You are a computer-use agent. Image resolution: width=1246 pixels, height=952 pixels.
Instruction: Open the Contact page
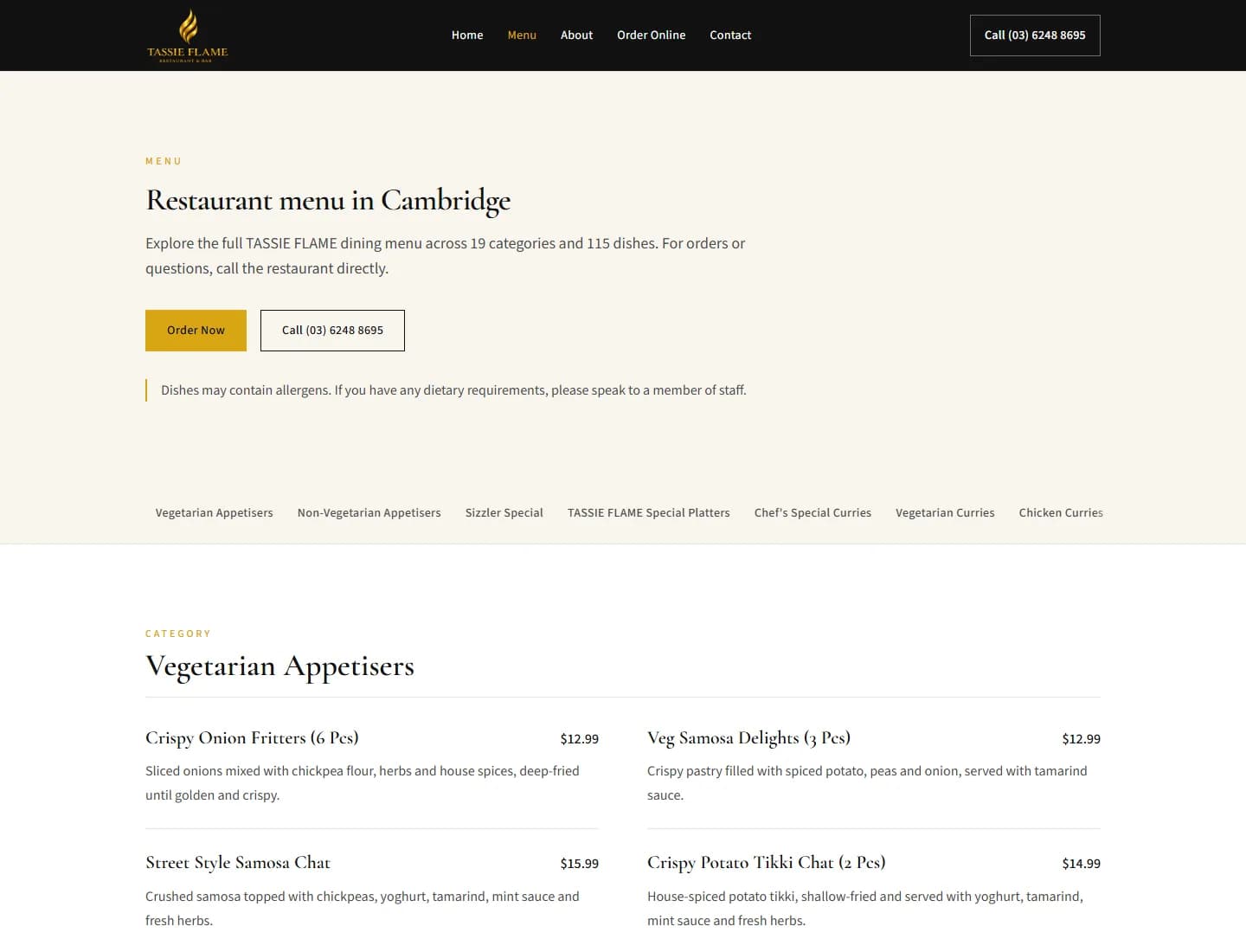(x=730, y=35)
